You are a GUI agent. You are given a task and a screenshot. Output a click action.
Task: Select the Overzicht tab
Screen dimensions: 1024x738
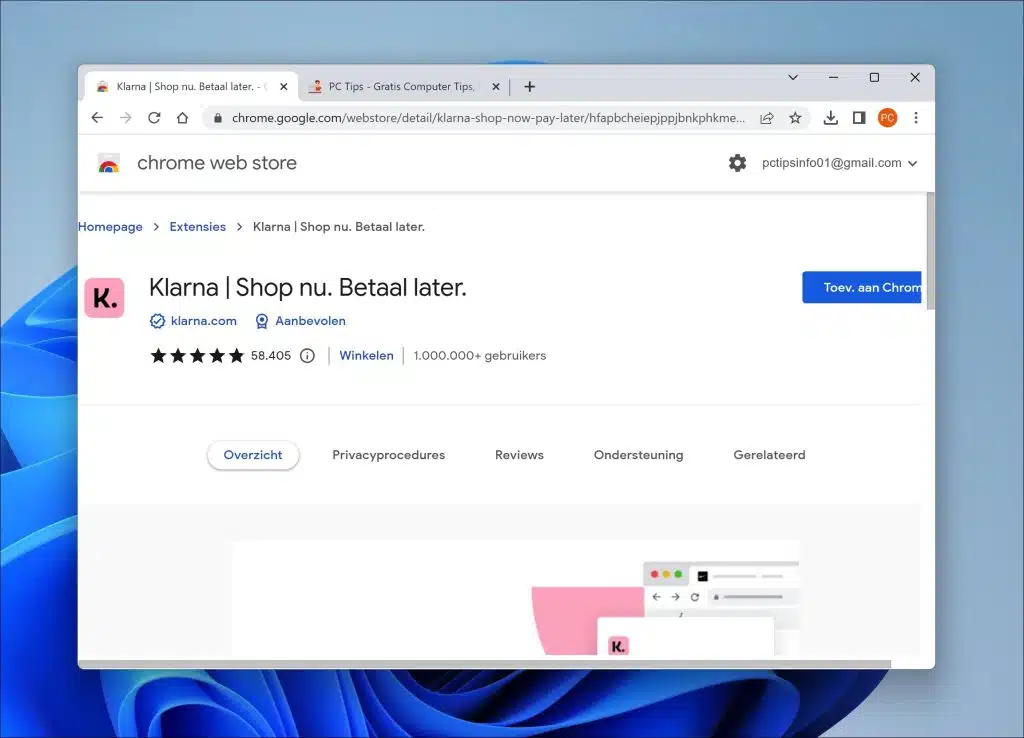[x=253, y=455]
